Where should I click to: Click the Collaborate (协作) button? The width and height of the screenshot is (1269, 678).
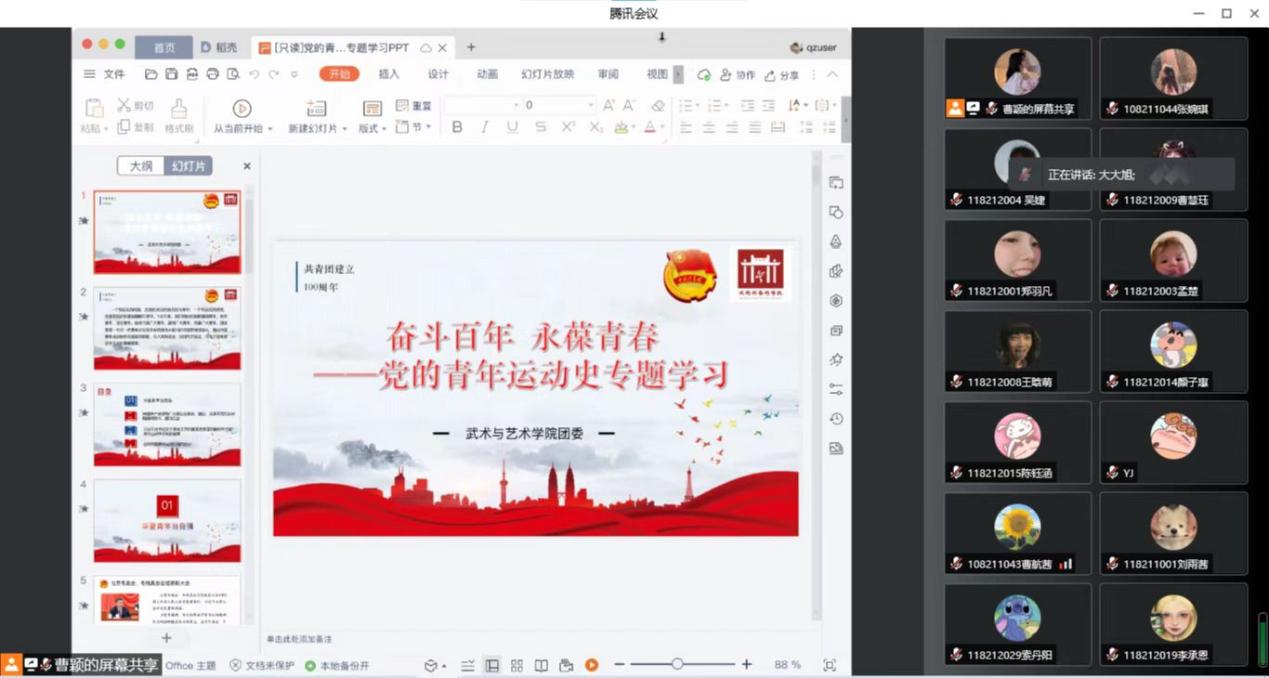738,75
